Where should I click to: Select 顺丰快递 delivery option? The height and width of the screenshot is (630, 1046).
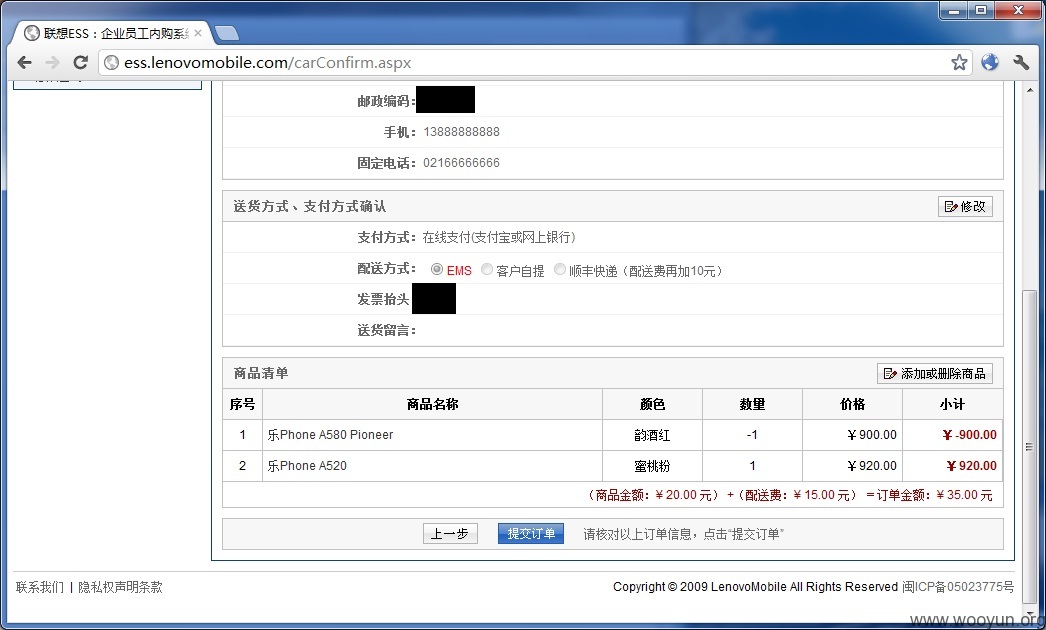[560, 269]
